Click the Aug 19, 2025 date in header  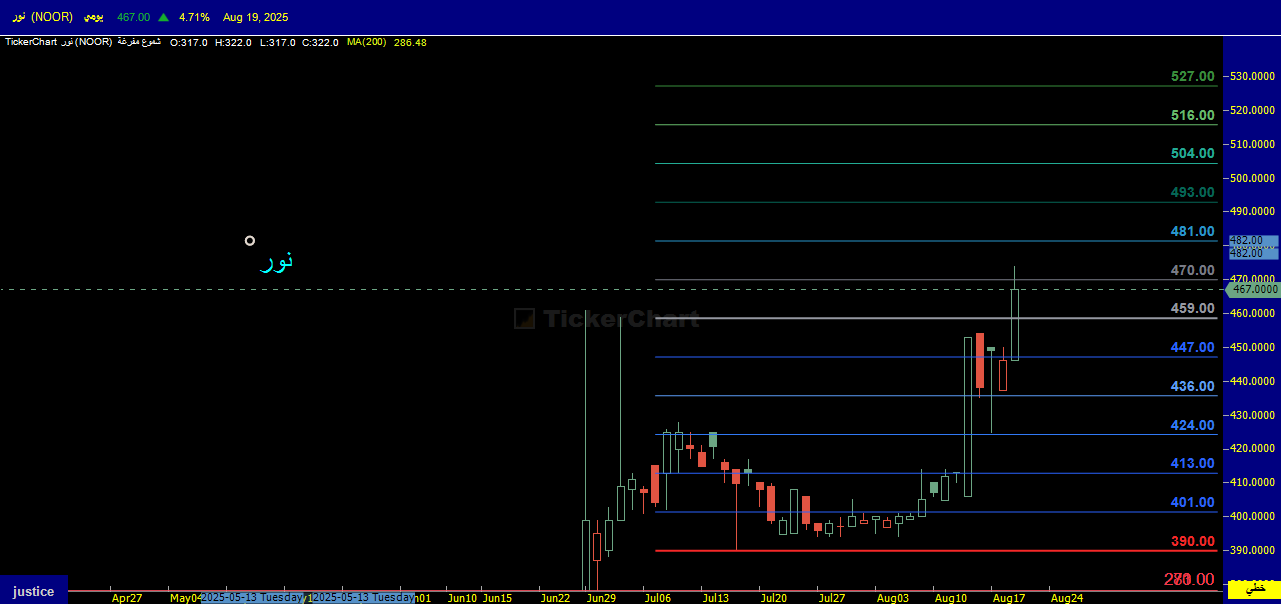tap(255, 17)
